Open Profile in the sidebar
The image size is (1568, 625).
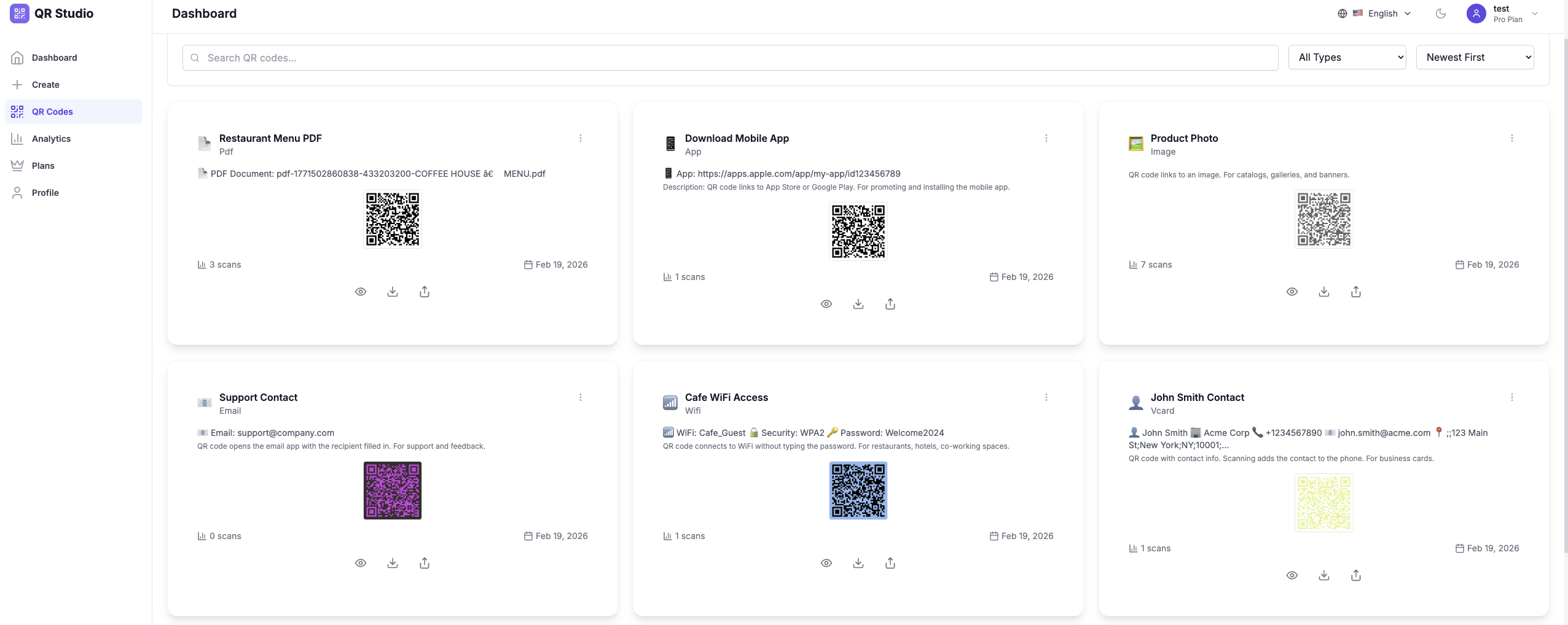(73, 193)
